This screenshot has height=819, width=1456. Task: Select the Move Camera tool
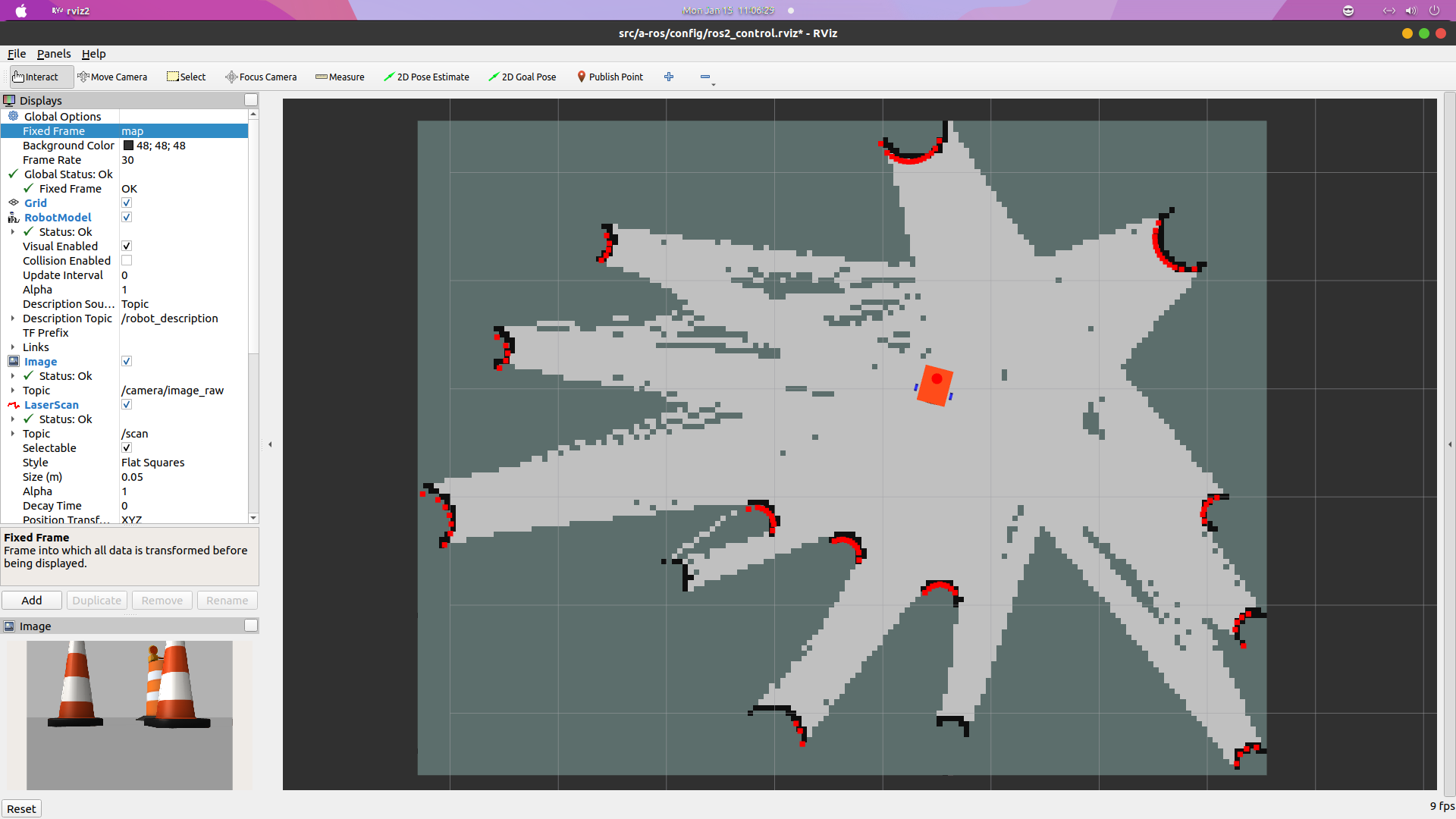point(112,76)
